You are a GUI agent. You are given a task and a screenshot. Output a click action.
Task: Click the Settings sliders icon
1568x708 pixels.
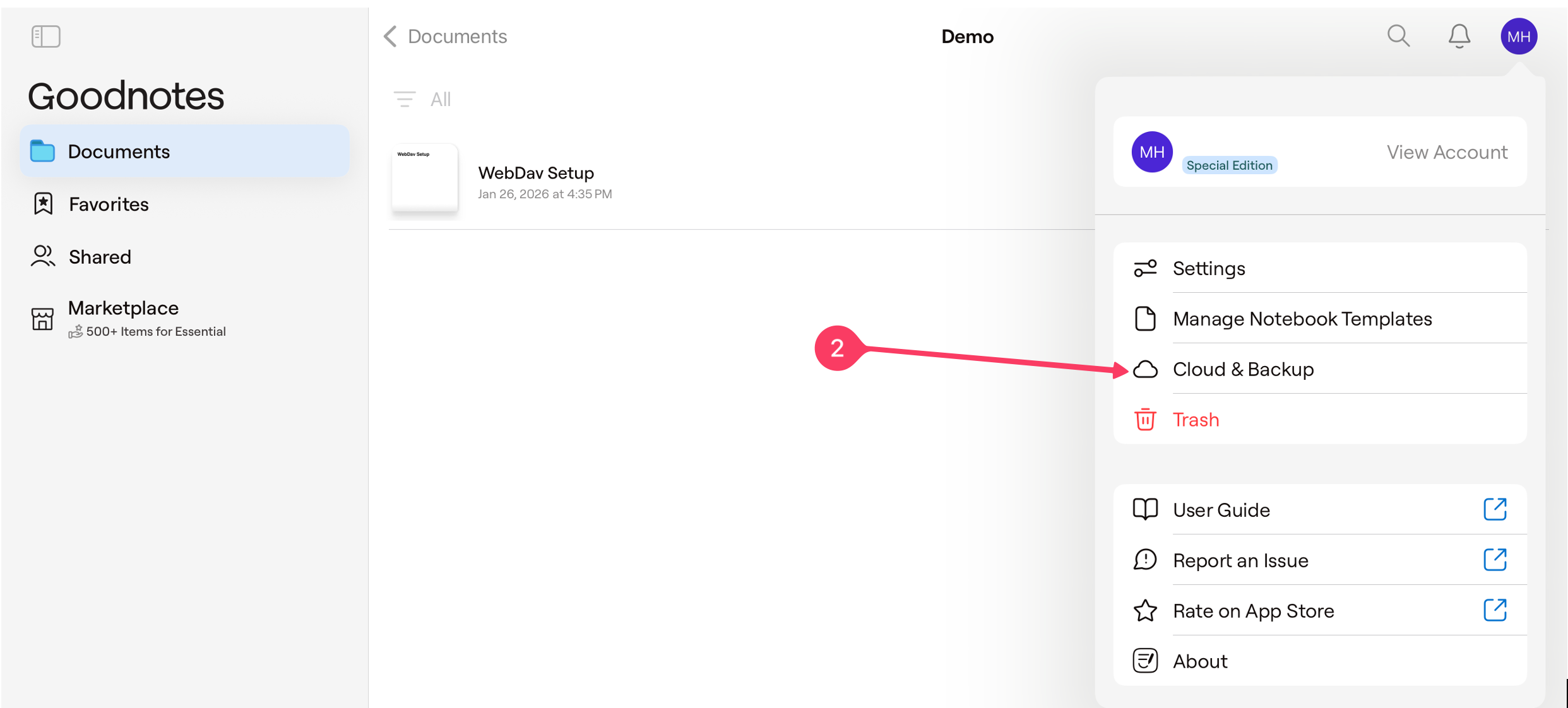pos(1145,268)
